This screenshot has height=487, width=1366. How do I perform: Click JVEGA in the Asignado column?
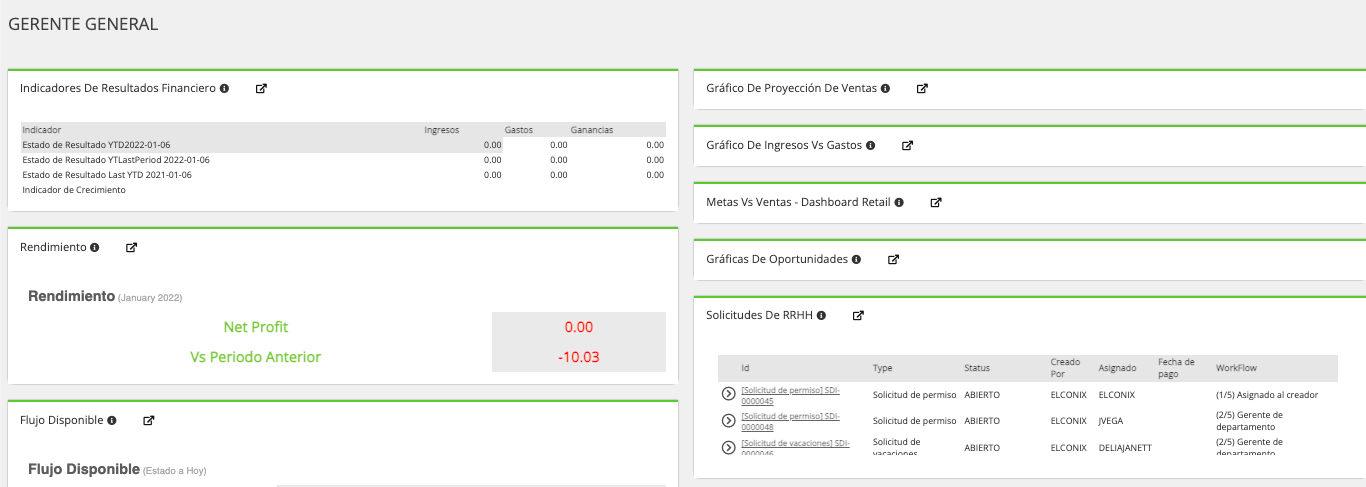pyautogui.click(x=1112, y=421)
